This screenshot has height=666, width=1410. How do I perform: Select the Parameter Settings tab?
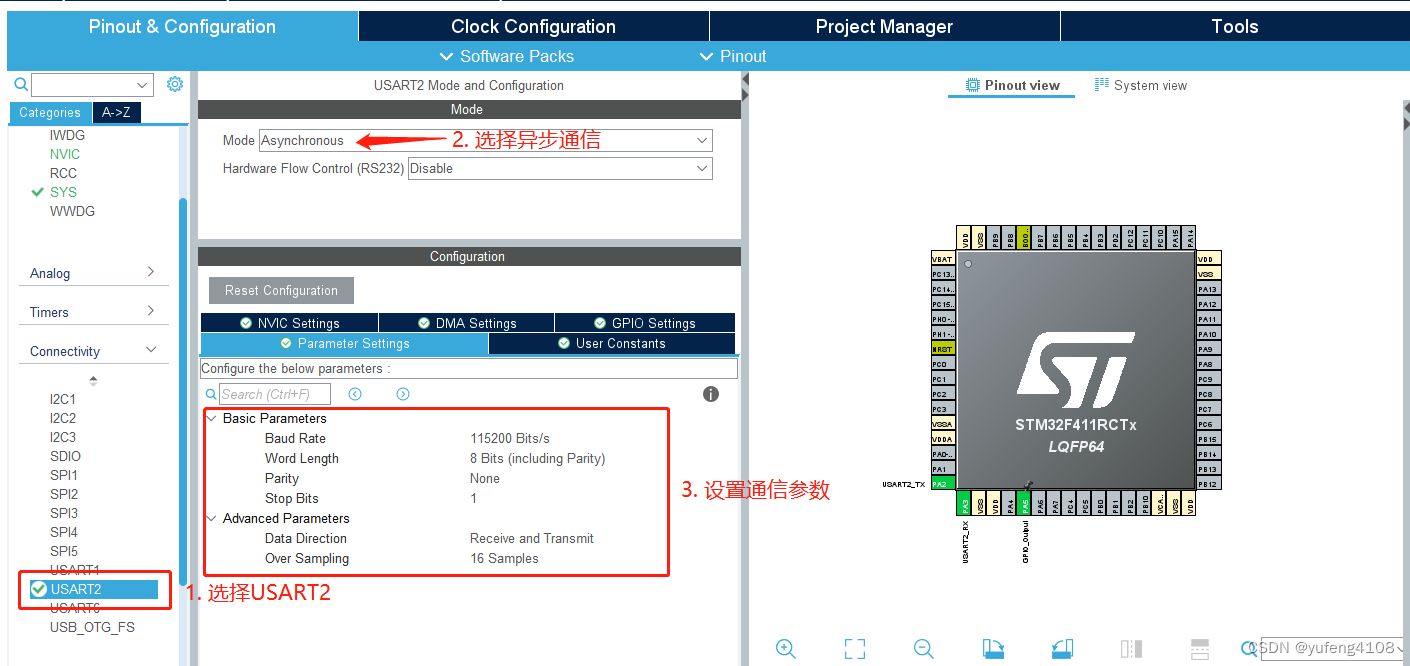pyautogui.click(x=344, y=343)
